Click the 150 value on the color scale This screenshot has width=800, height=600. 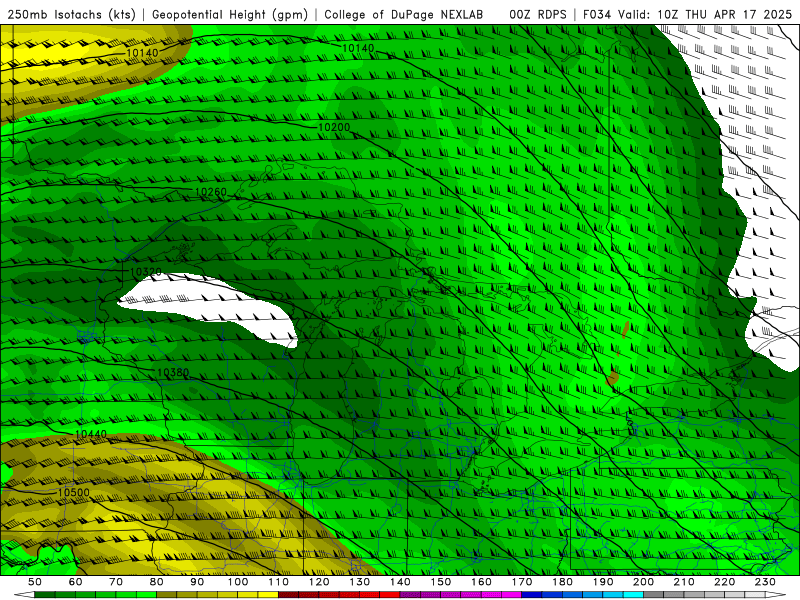click(x=441, y=582)
